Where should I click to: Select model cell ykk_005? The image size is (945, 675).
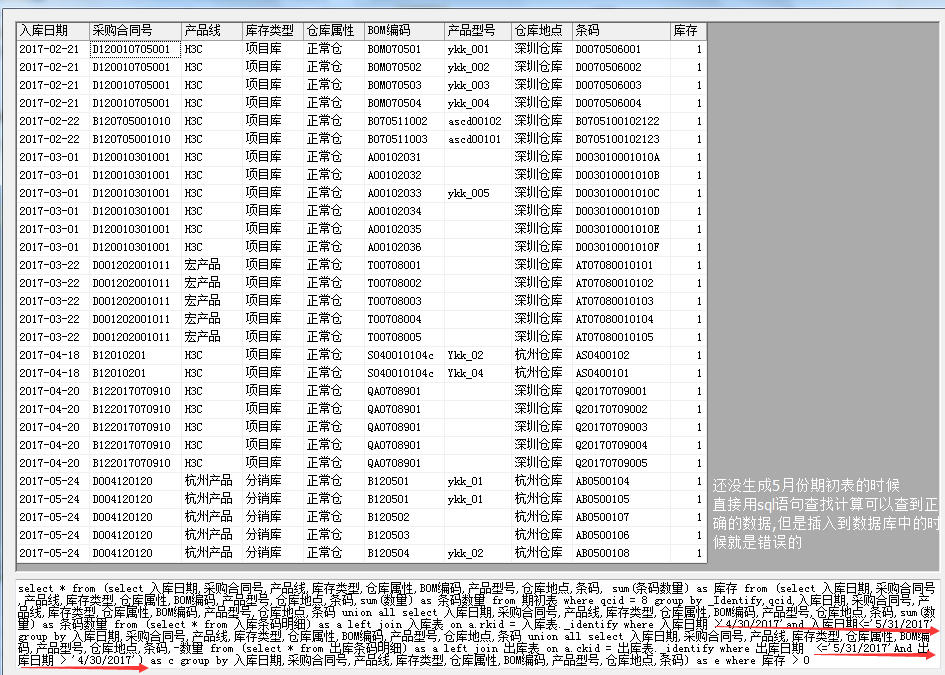(478, 193)
